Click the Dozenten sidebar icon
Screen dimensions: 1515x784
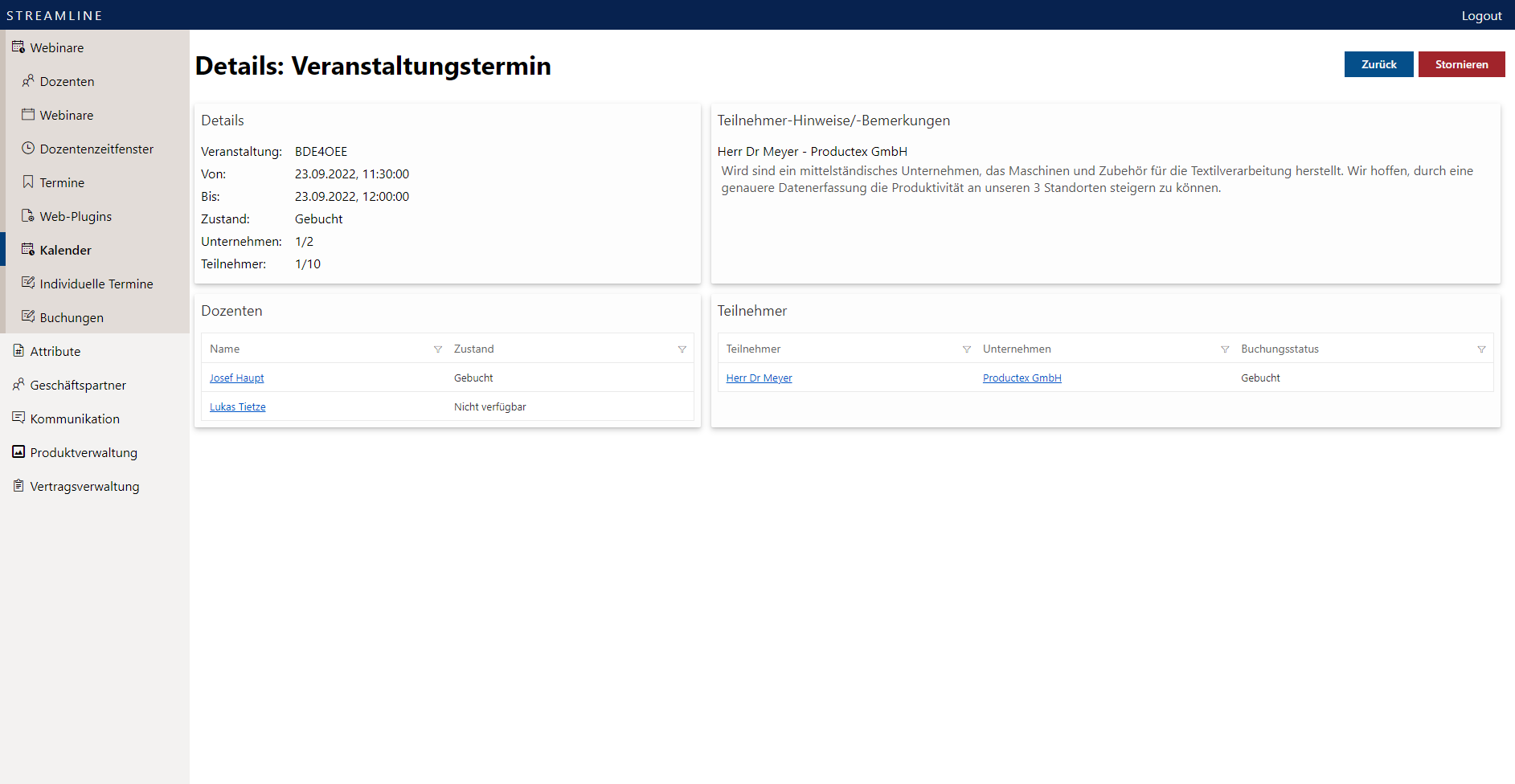point(28,81)
